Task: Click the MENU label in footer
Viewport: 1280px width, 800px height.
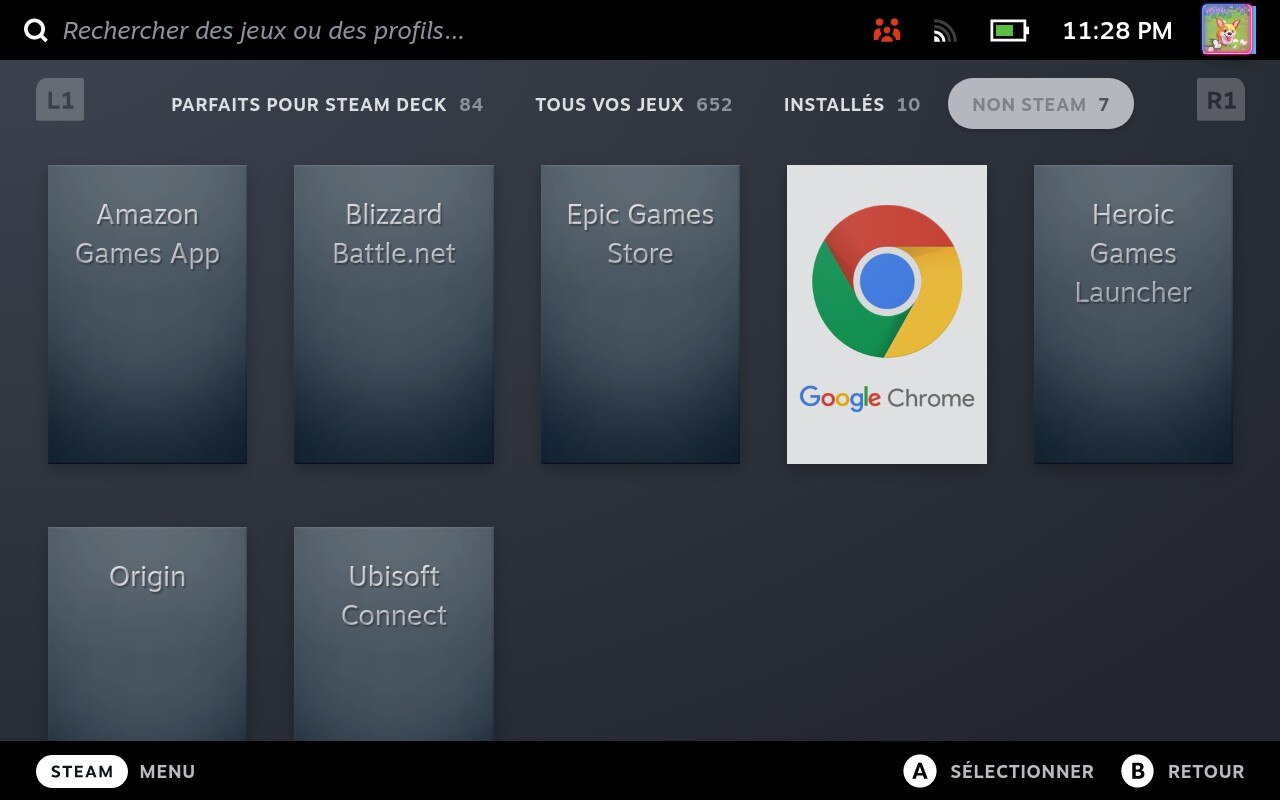Action: pyautogui.click(x=167, y=772)
